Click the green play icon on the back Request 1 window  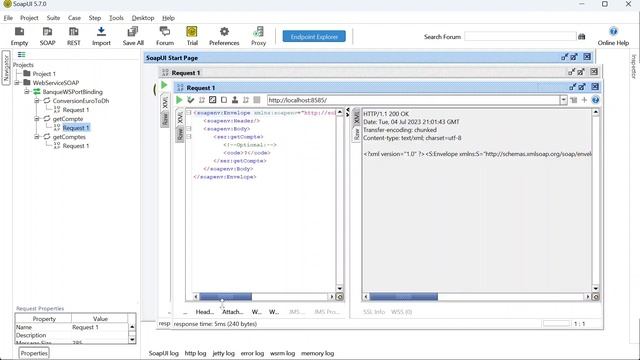(x=164, y=85)
